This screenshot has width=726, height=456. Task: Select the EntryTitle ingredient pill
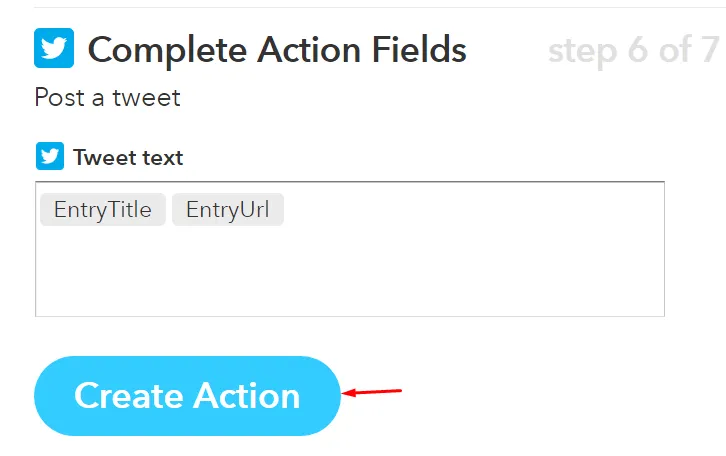coord(103,209)
